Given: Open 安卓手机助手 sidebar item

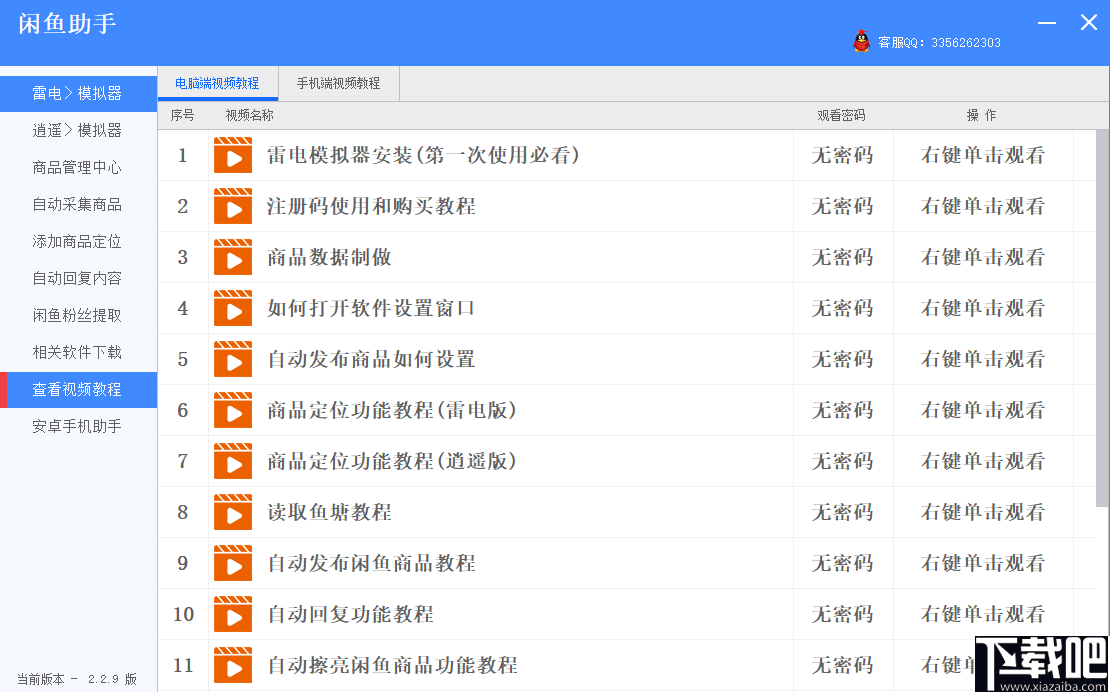Looking at the screenshot, I should coord(78,426).
